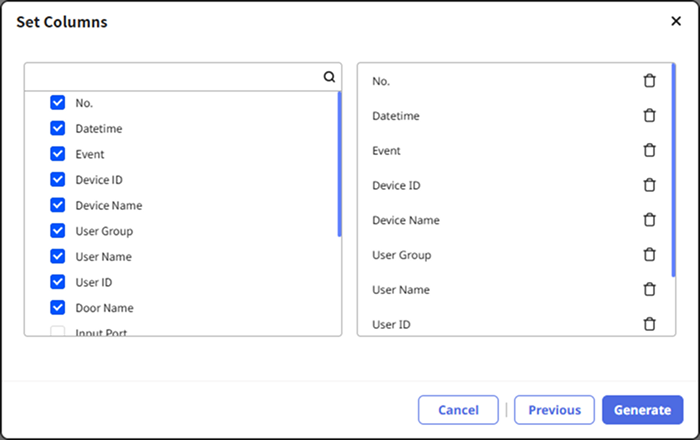Enable the Input Port checkbox
The width and height of the screenshot is (700, 440).
tap(58, 332)
